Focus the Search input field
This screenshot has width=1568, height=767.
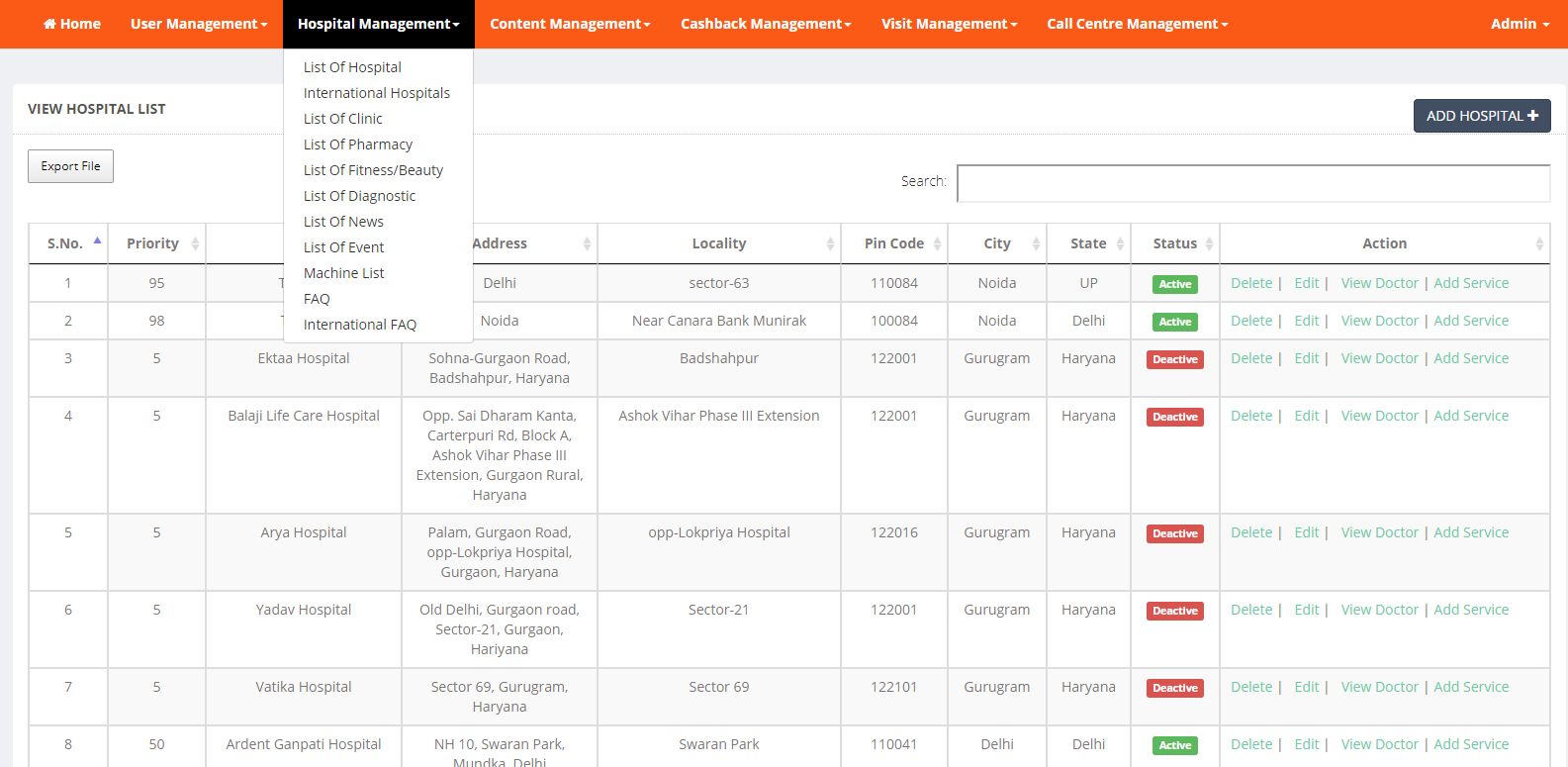click(x=1252, y=183)
